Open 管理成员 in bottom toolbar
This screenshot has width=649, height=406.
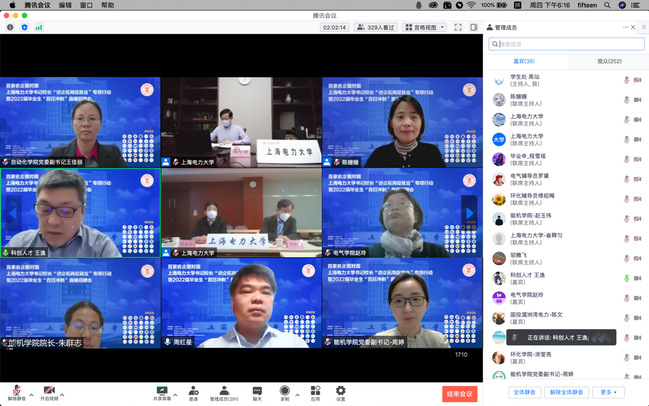[x=224, y=393]
